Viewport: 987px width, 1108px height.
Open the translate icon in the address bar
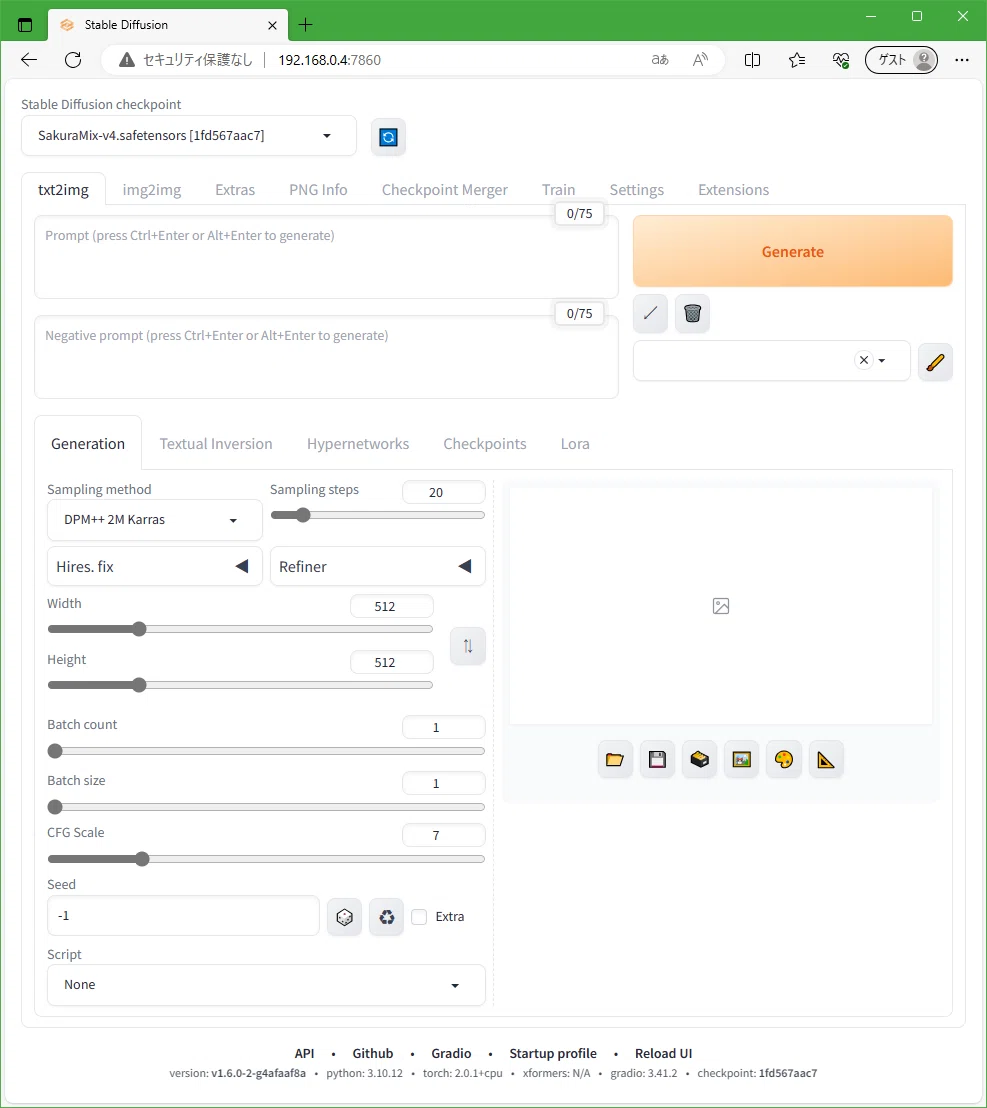click(x=660, y=60)
